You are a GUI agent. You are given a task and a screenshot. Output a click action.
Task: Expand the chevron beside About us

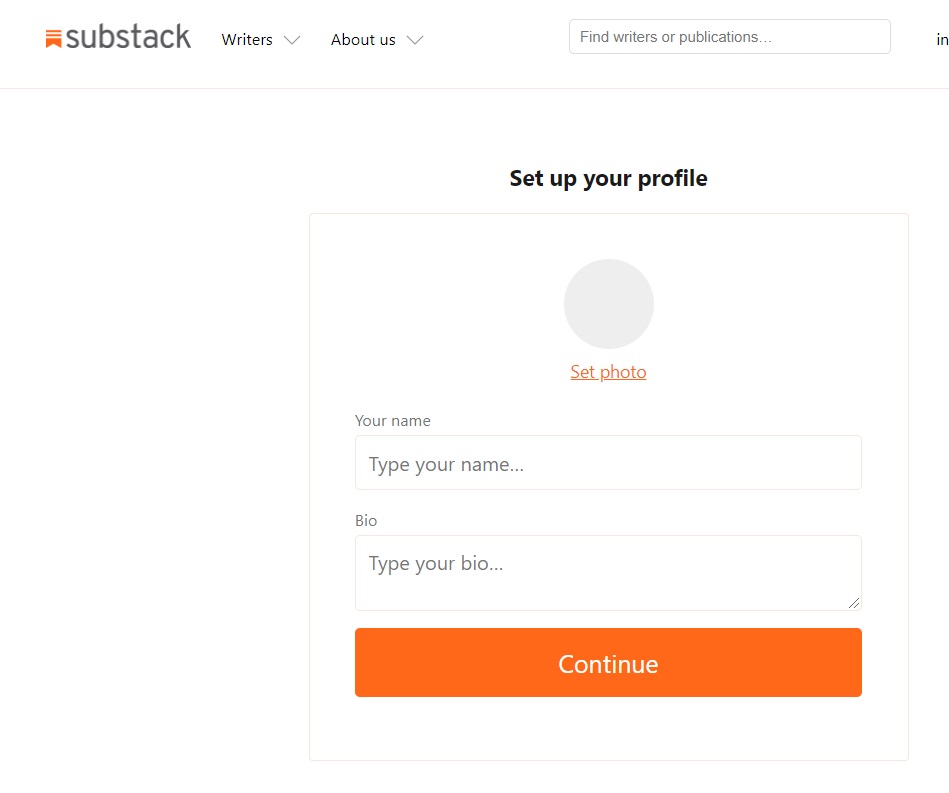point(415,40)
